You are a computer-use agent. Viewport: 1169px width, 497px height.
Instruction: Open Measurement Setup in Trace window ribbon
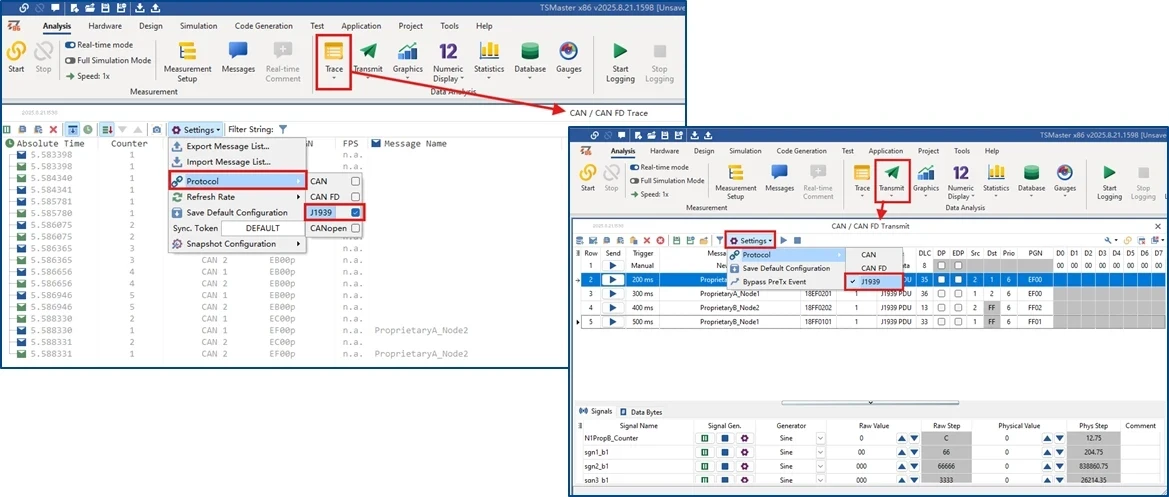187,62
